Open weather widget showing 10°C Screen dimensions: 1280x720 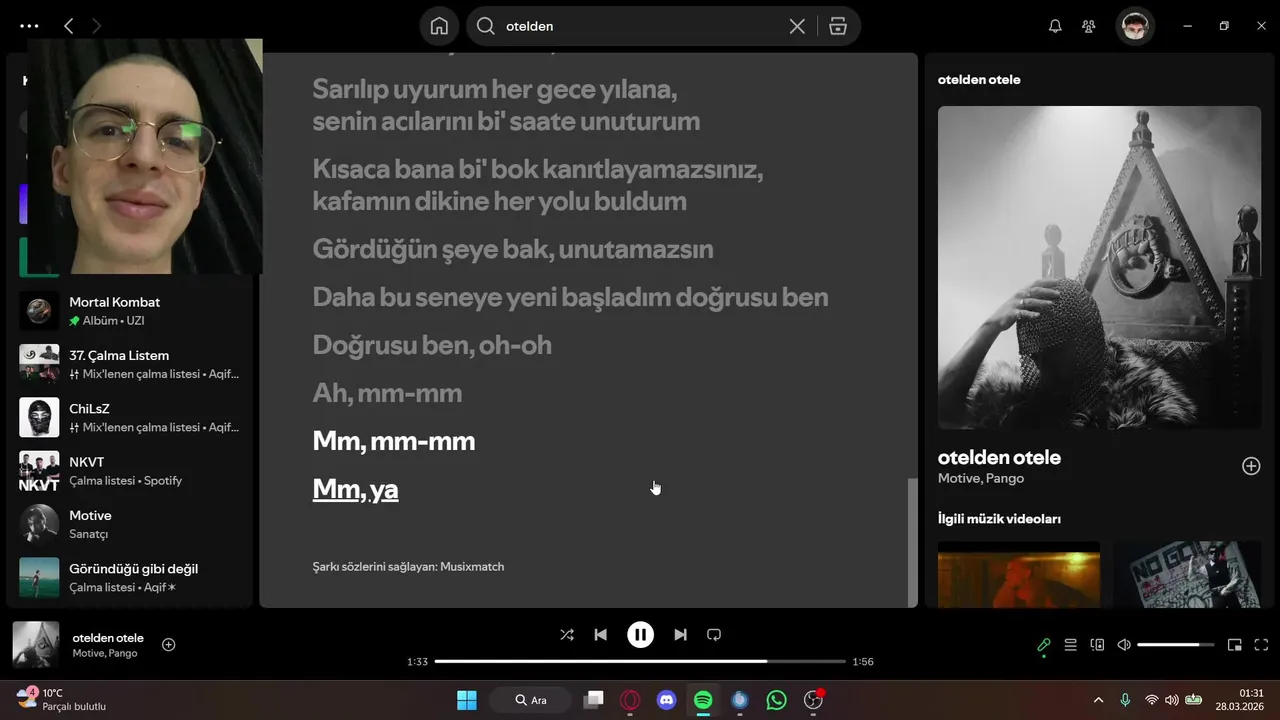pos(62,699)
